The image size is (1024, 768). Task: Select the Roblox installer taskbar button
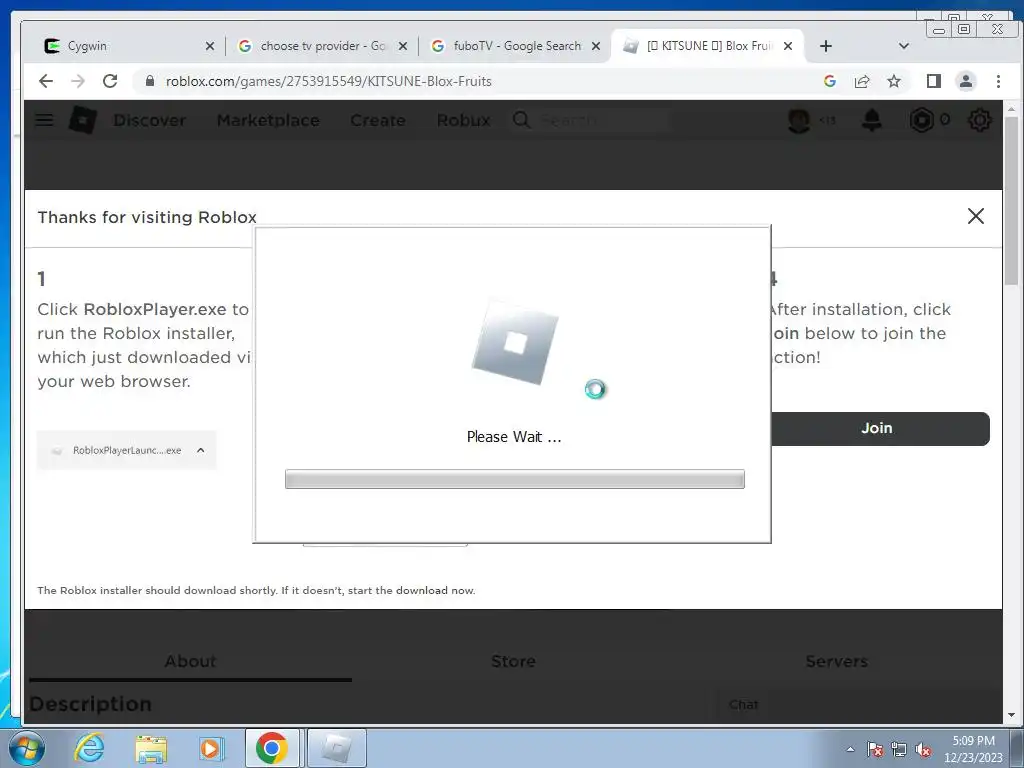[x=336, y=748]
